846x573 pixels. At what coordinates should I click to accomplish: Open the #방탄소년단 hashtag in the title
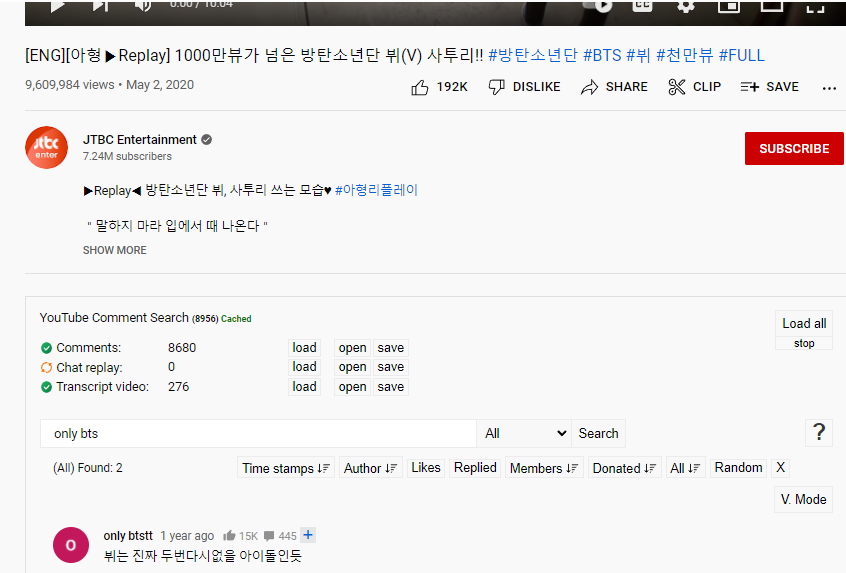[x=533, y=56]
